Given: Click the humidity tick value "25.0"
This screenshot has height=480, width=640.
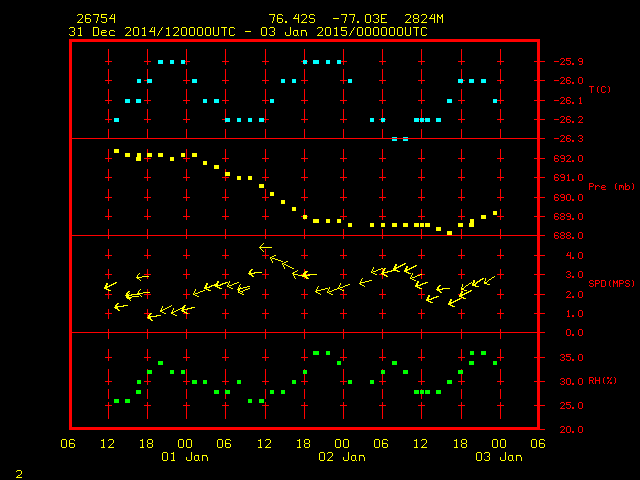Looking at the screenshot, I should point(571,406).
